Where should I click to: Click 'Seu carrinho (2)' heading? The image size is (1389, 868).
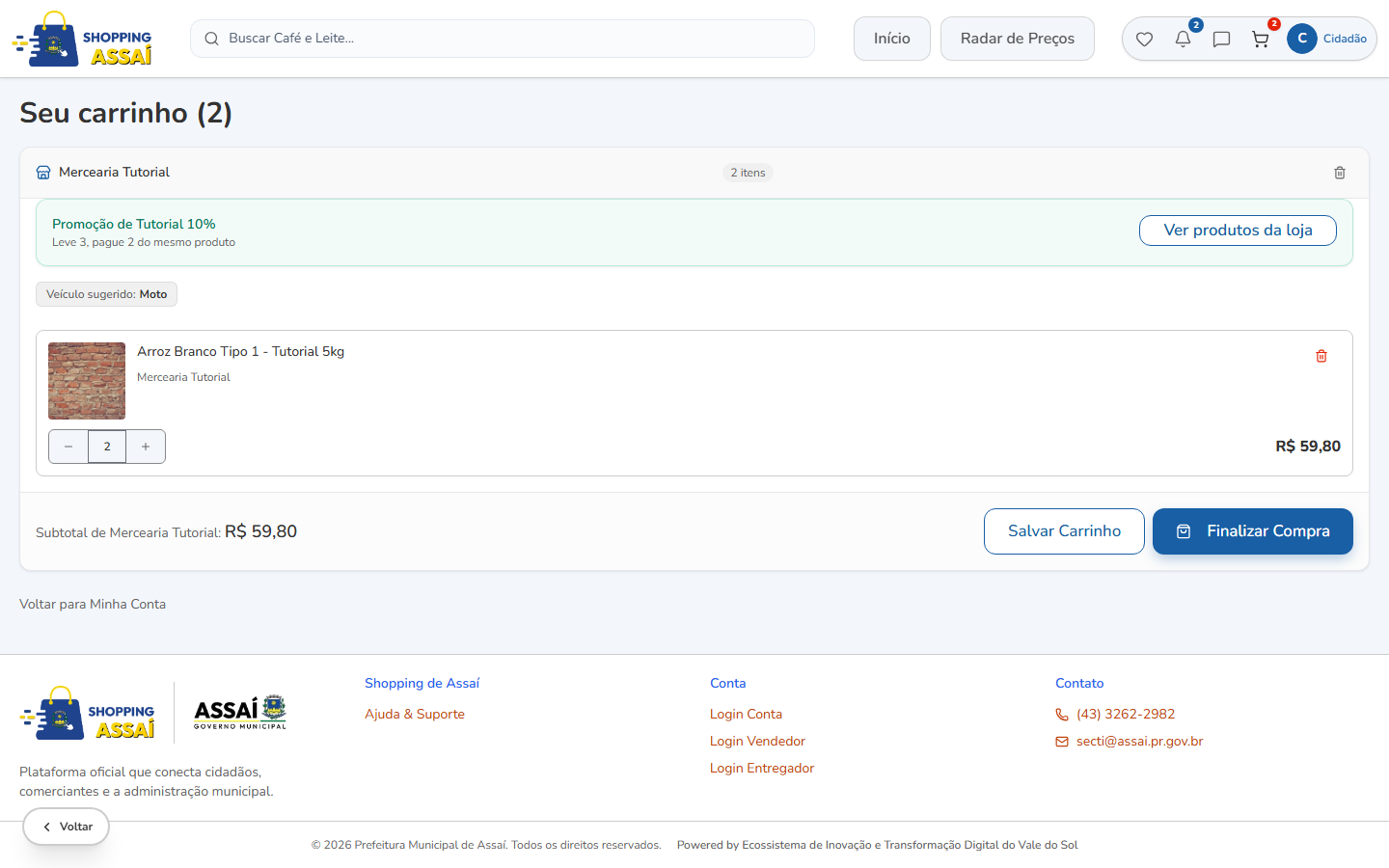pos(125,113)
